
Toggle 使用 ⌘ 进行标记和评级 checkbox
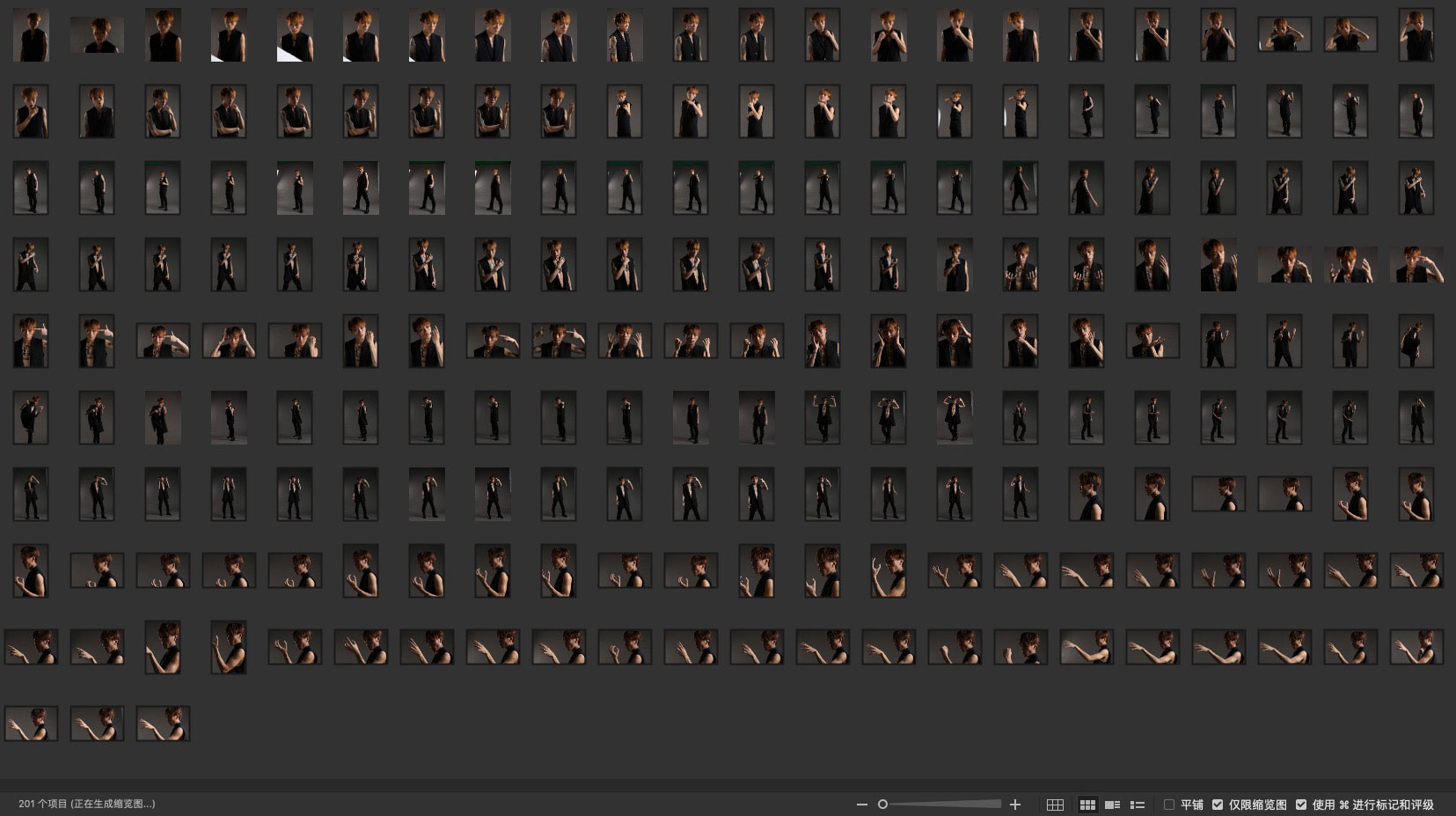1301,805
